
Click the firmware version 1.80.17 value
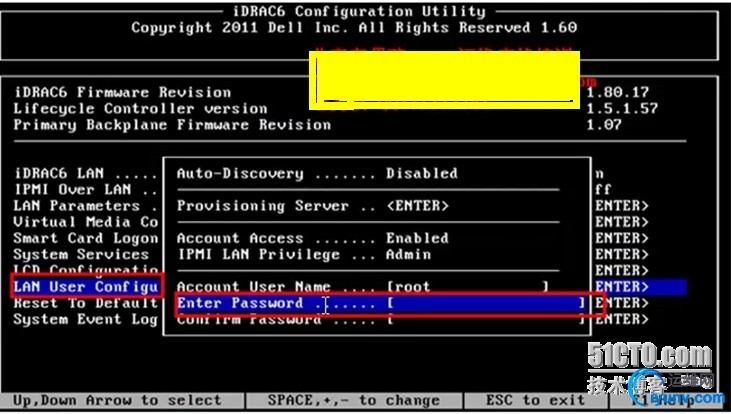(618, 92)
